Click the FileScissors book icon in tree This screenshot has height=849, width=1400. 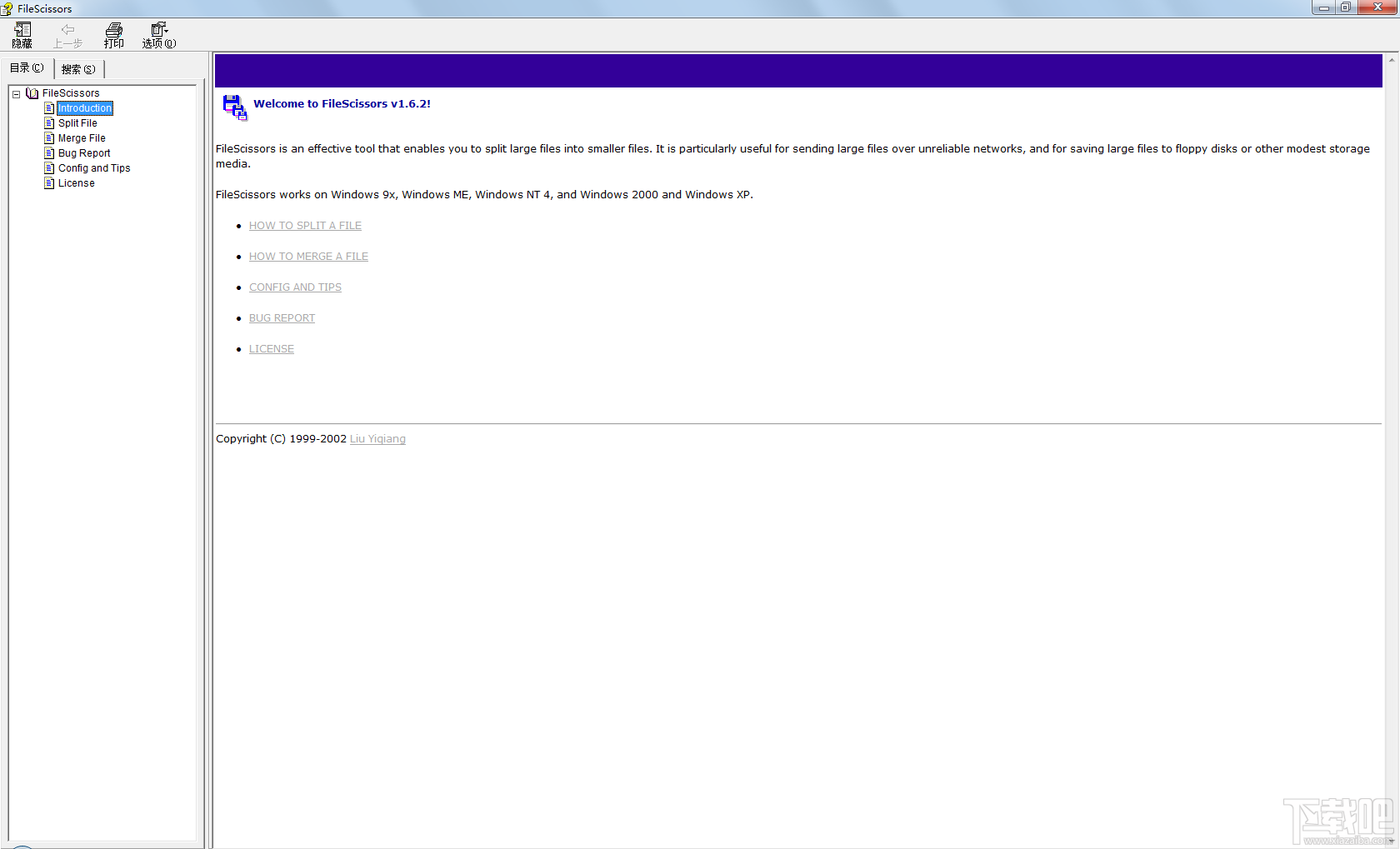point(32,93)
